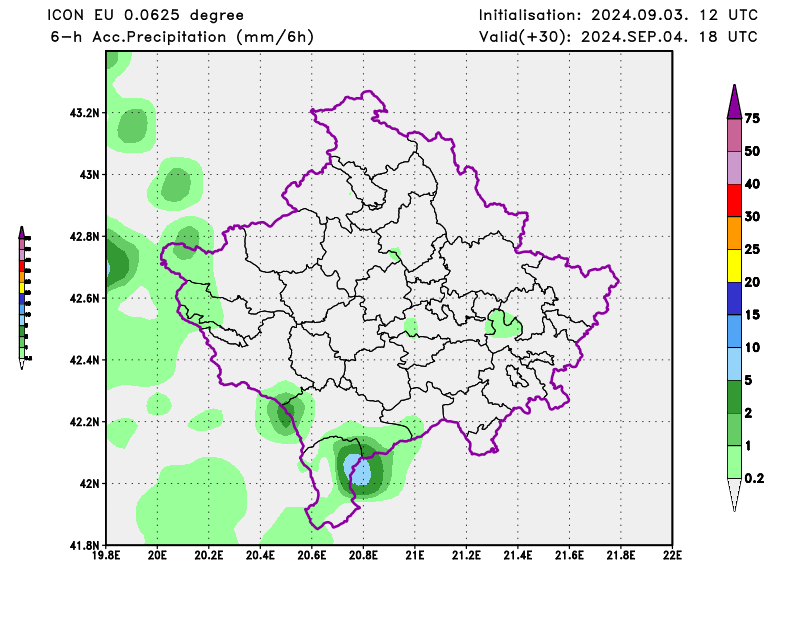The image size is (800, 618).
Task: Click the white arrow below 0.2 in legend
Action: 734,494
